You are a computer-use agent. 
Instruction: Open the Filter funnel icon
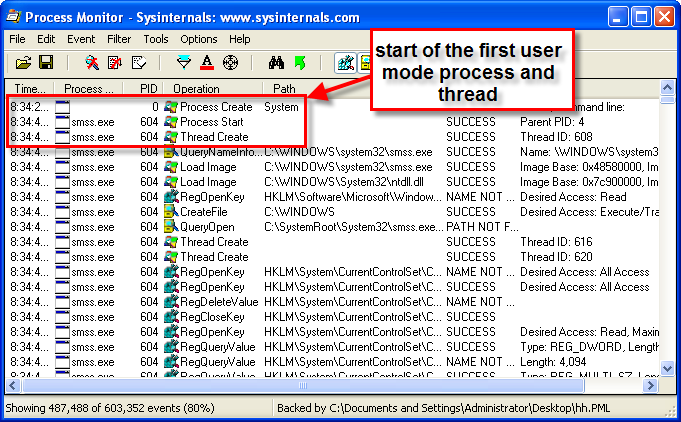(x=183, y=63)
